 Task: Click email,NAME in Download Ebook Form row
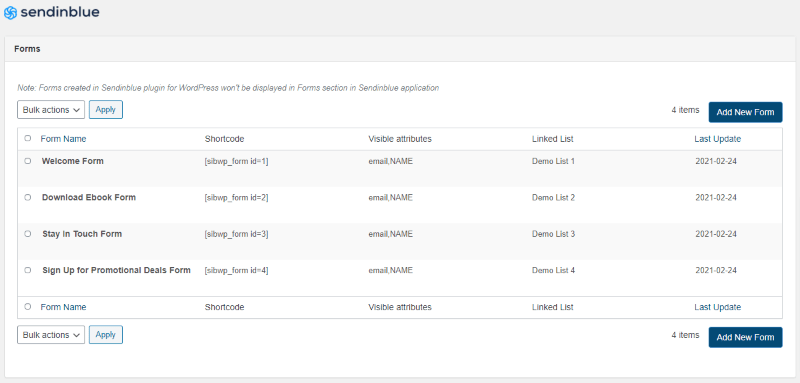390,197
